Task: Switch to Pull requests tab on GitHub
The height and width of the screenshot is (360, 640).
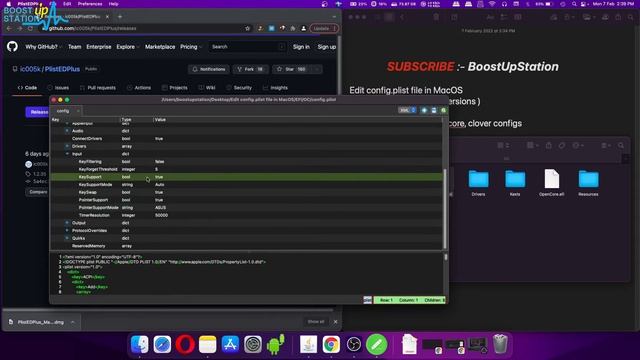Action: 98,88
